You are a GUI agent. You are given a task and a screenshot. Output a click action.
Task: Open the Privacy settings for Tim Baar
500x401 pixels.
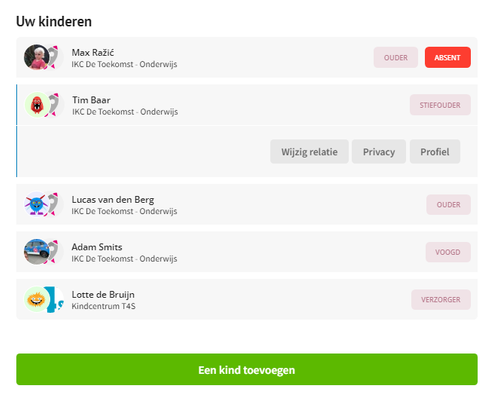tap(379, 152)
